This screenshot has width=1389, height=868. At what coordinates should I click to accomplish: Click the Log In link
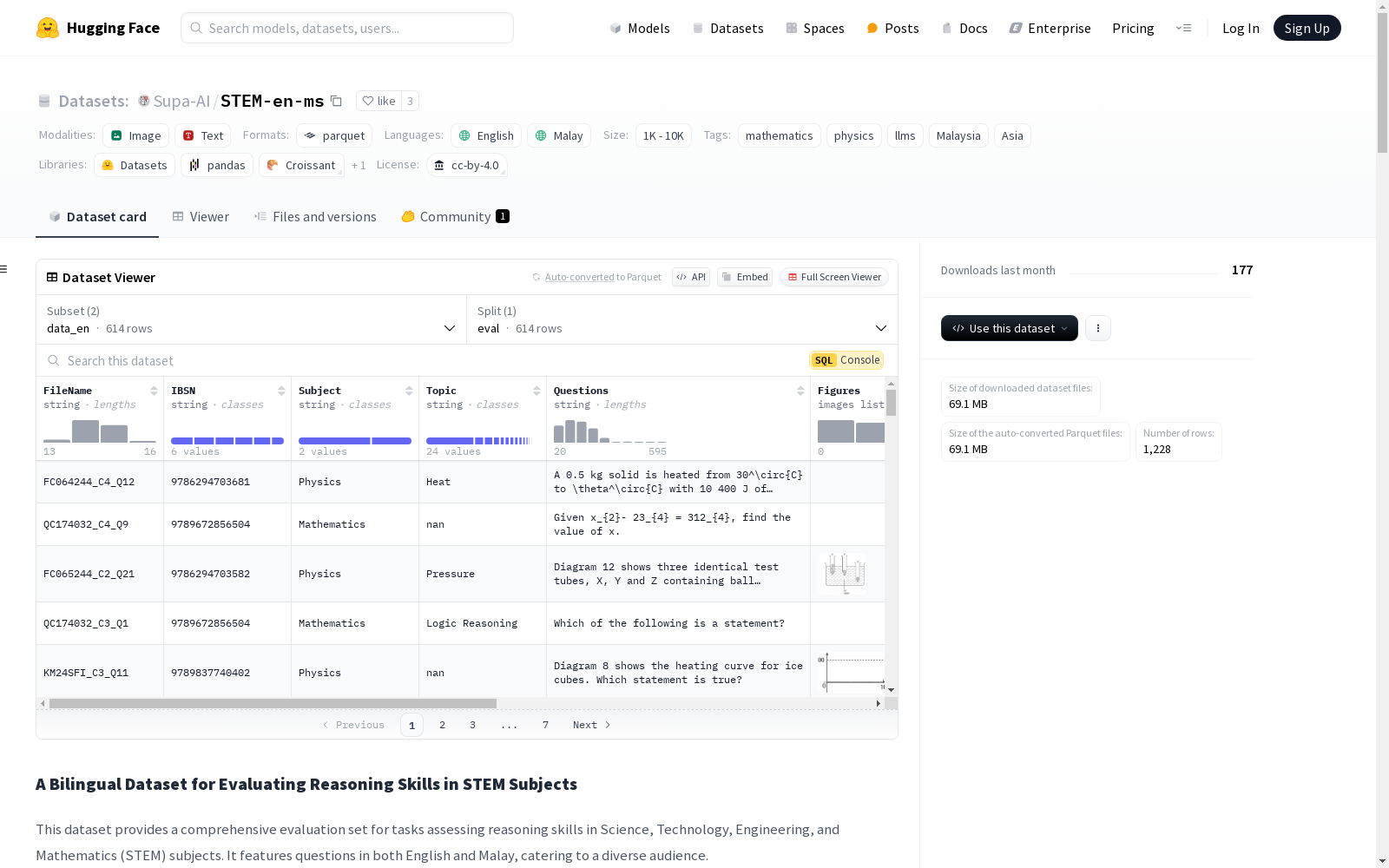1241,28
